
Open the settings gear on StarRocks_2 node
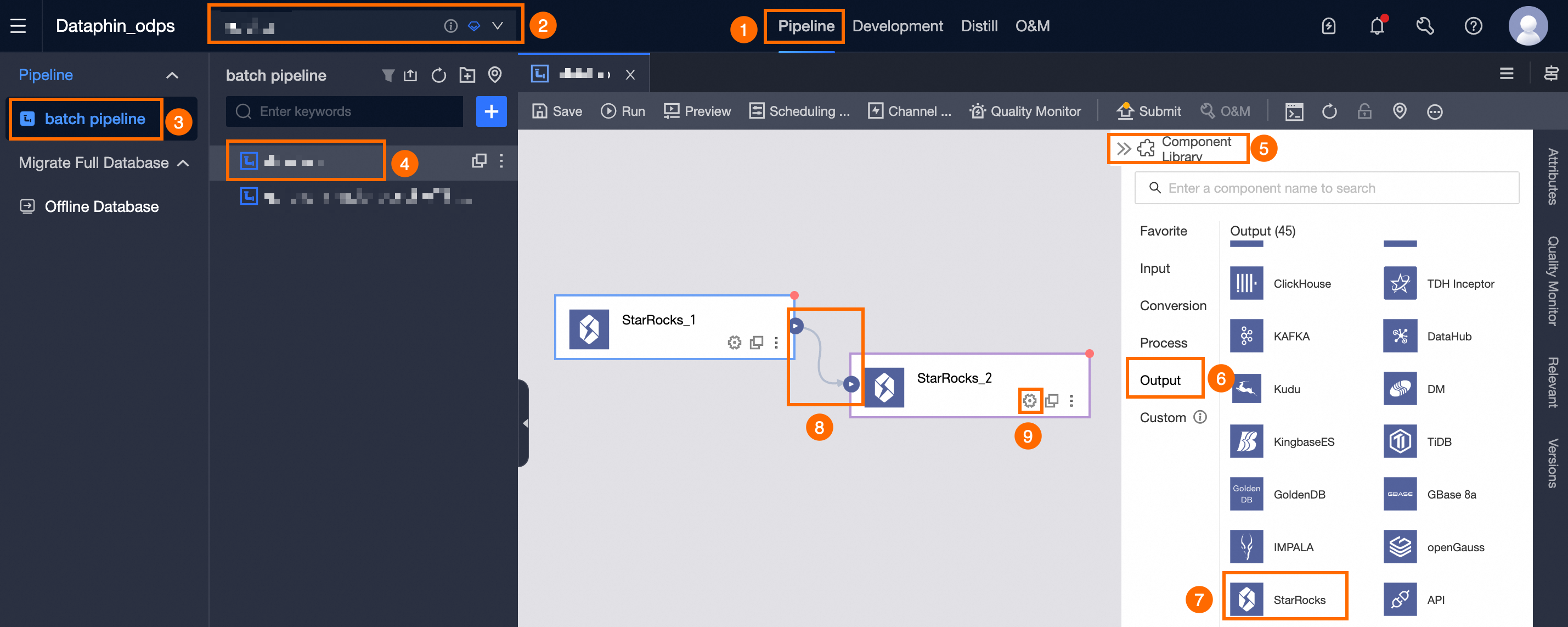(1030, 400)
